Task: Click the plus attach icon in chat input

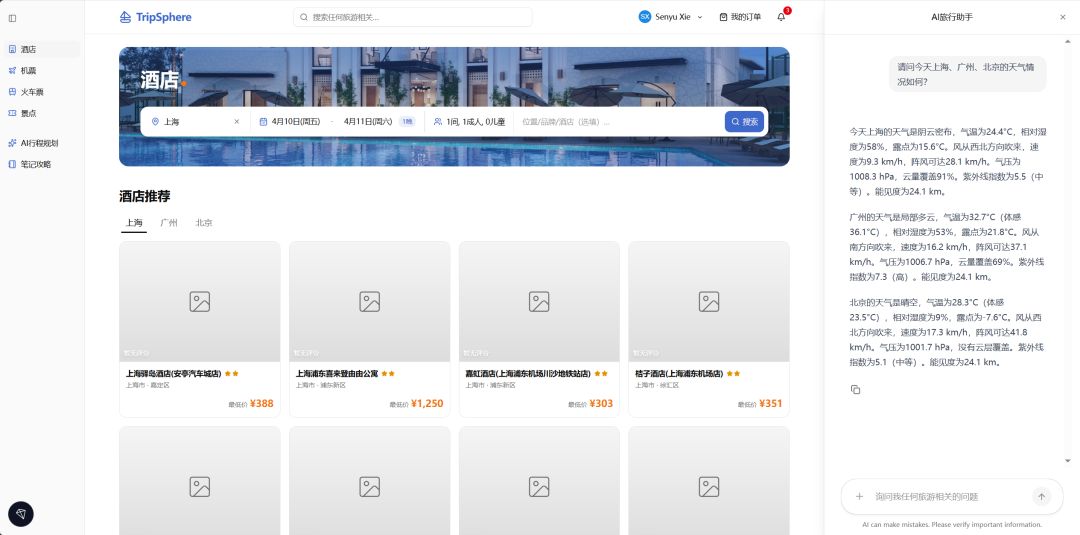Action: click(x=860, y=496)
